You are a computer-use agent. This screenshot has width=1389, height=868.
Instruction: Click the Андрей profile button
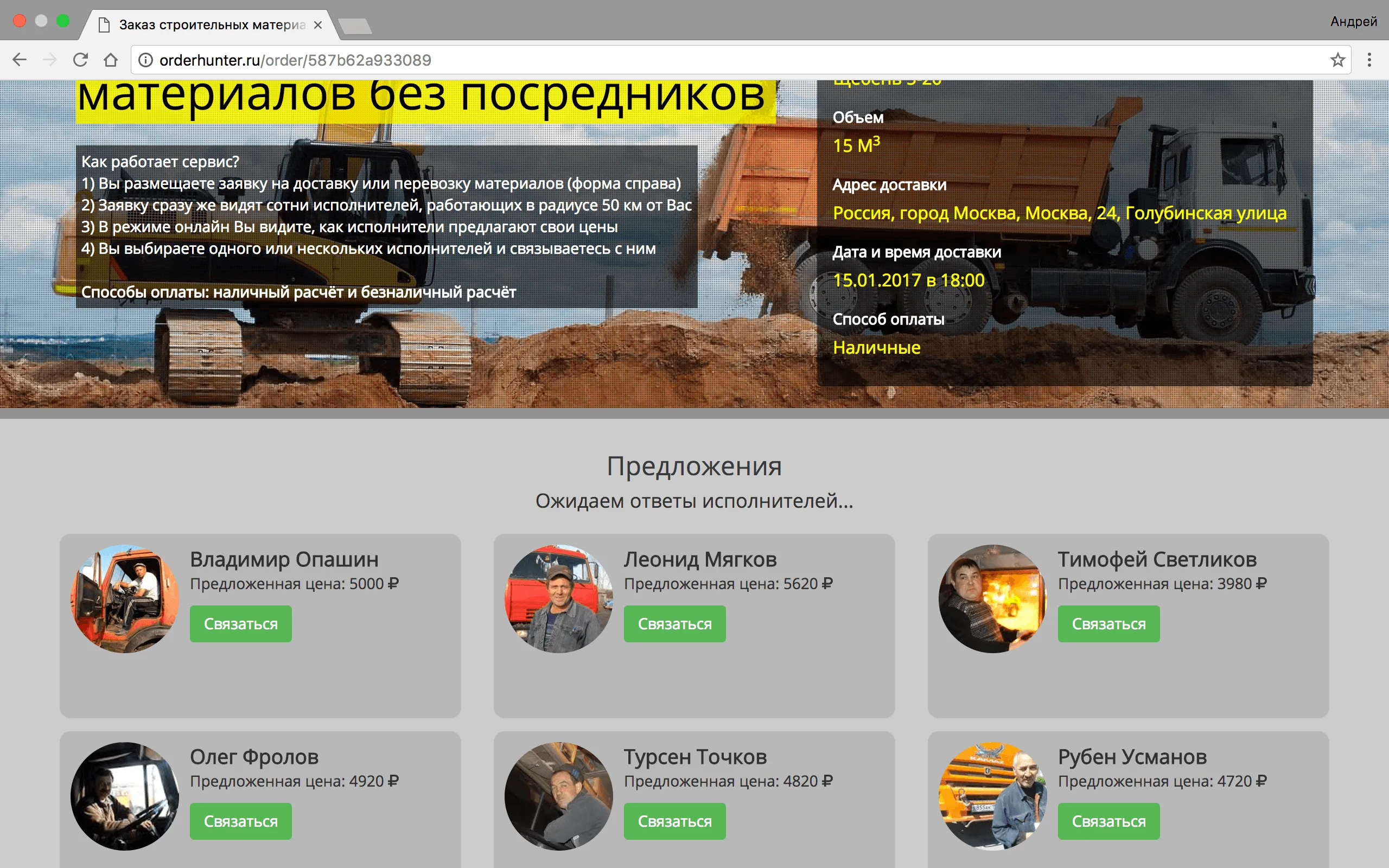click(1353, 22)
